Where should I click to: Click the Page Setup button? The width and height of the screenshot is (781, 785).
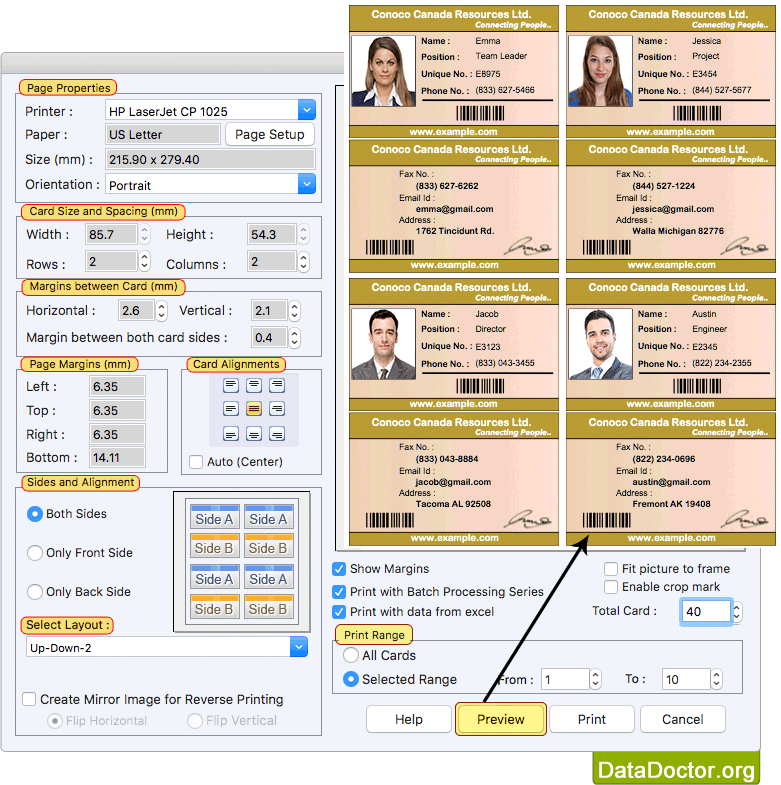point(270,134)
